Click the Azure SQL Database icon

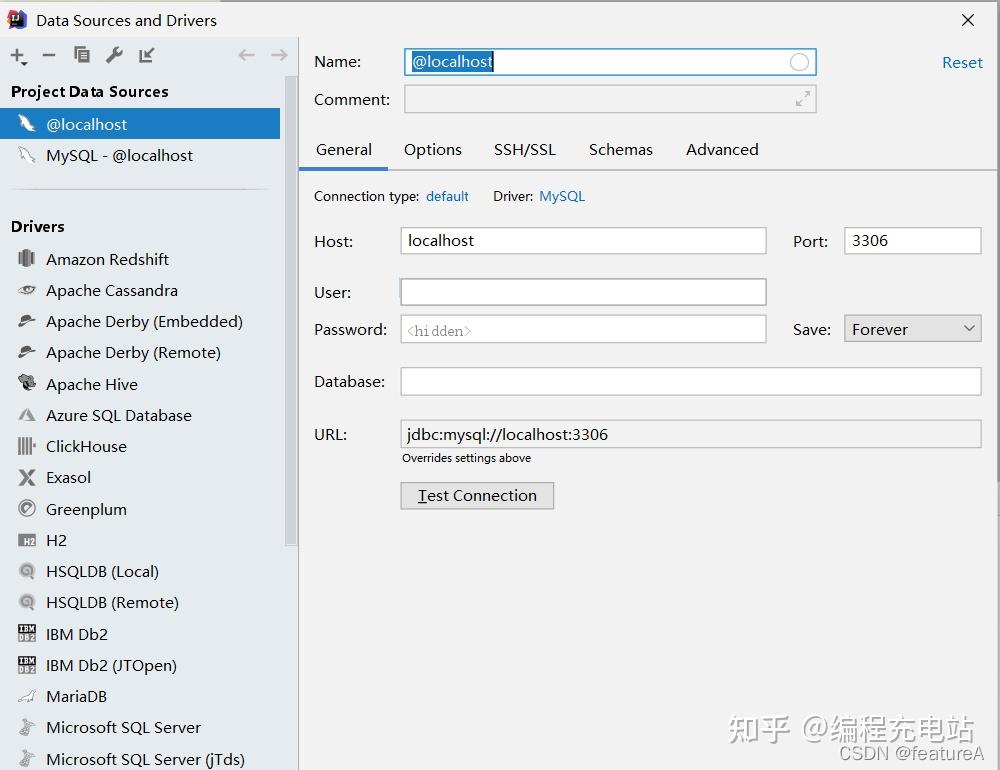pos(27,415)
